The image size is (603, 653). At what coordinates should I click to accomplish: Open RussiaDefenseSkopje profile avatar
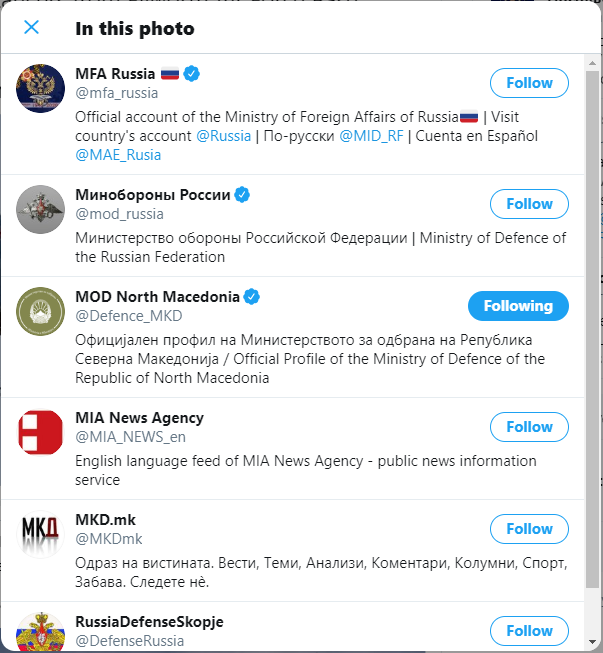coord(40,632)
